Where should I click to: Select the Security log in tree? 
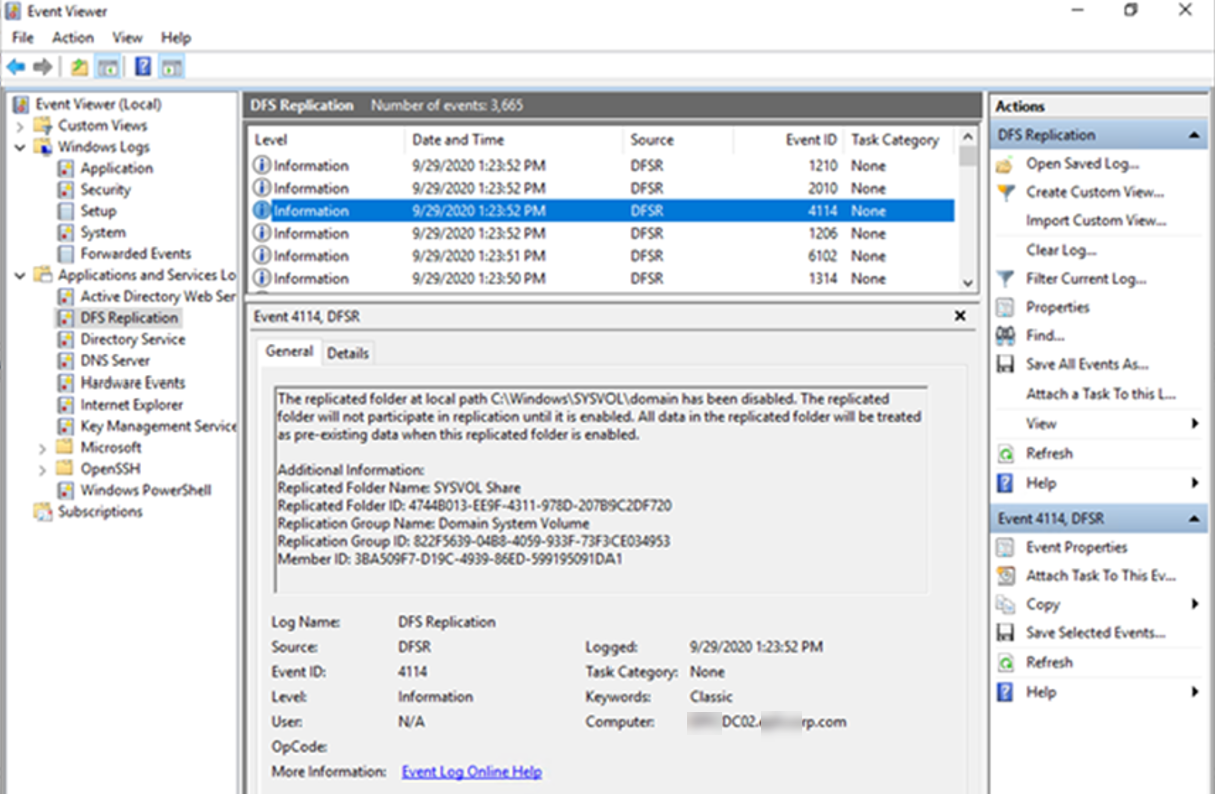(x=105, y=190)
